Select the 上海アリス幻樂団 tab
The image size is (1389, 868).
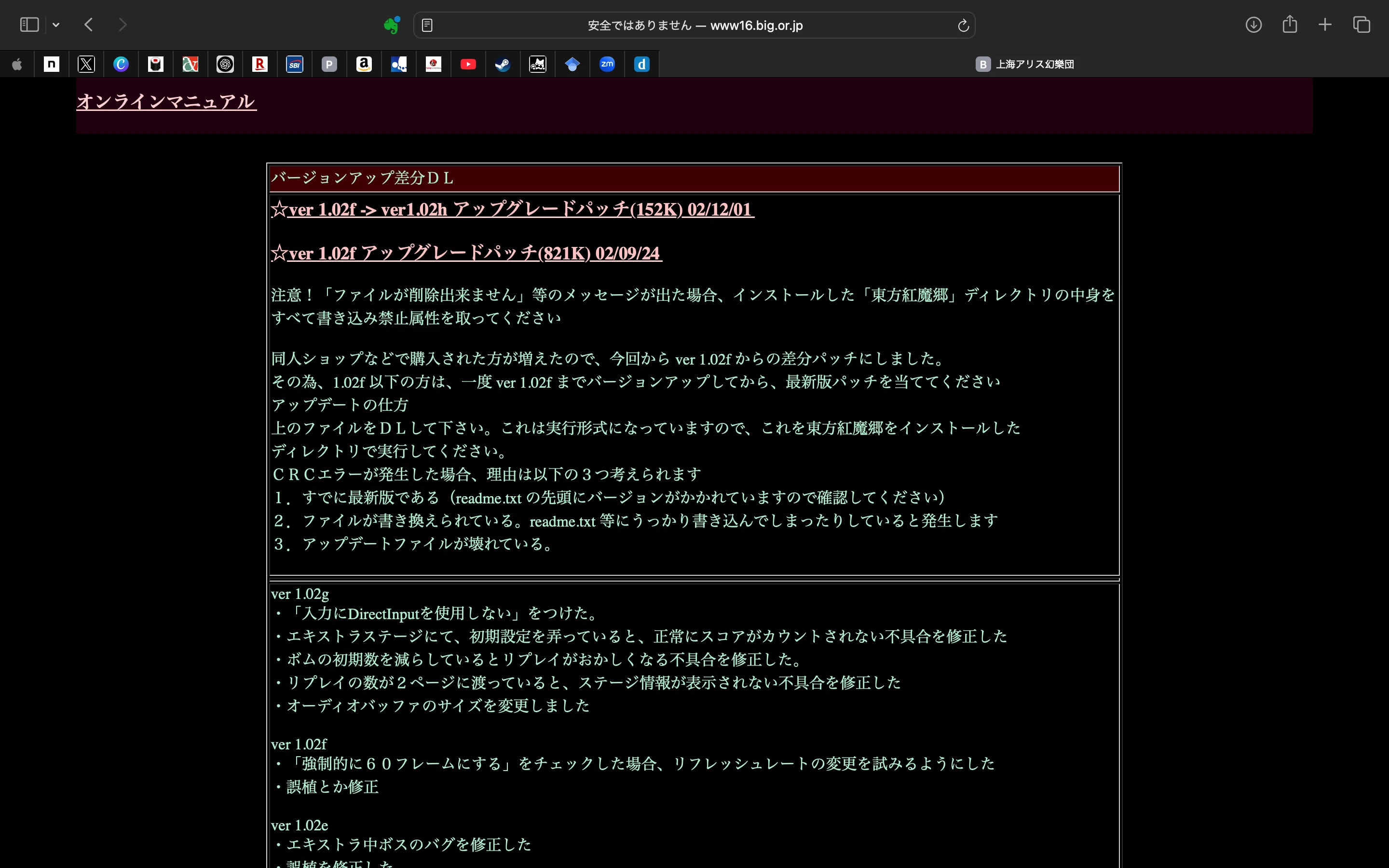click(1024, 64)
